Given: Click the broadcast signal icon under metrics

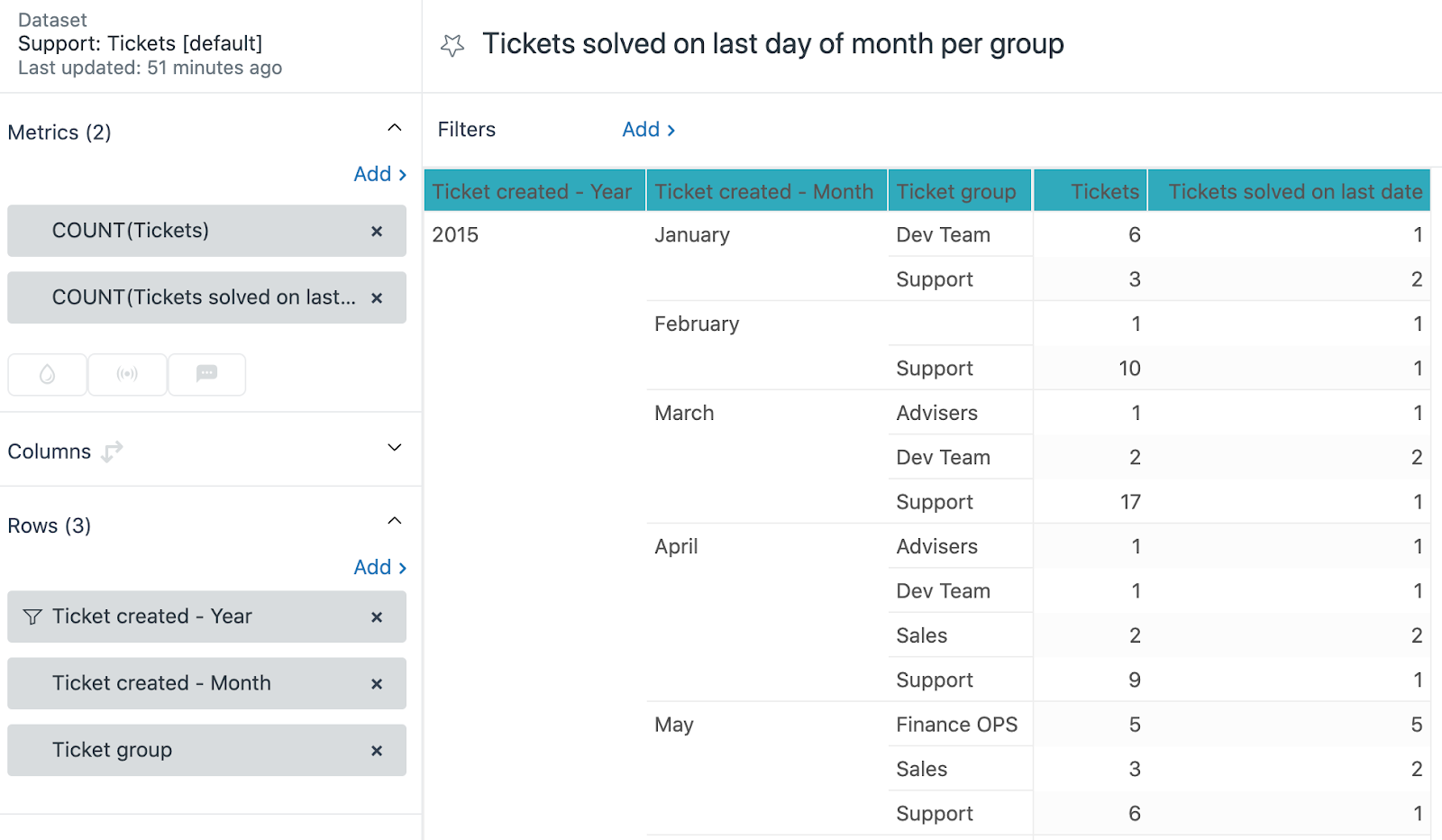Looking at the screenshot, I should click(126, 374).
